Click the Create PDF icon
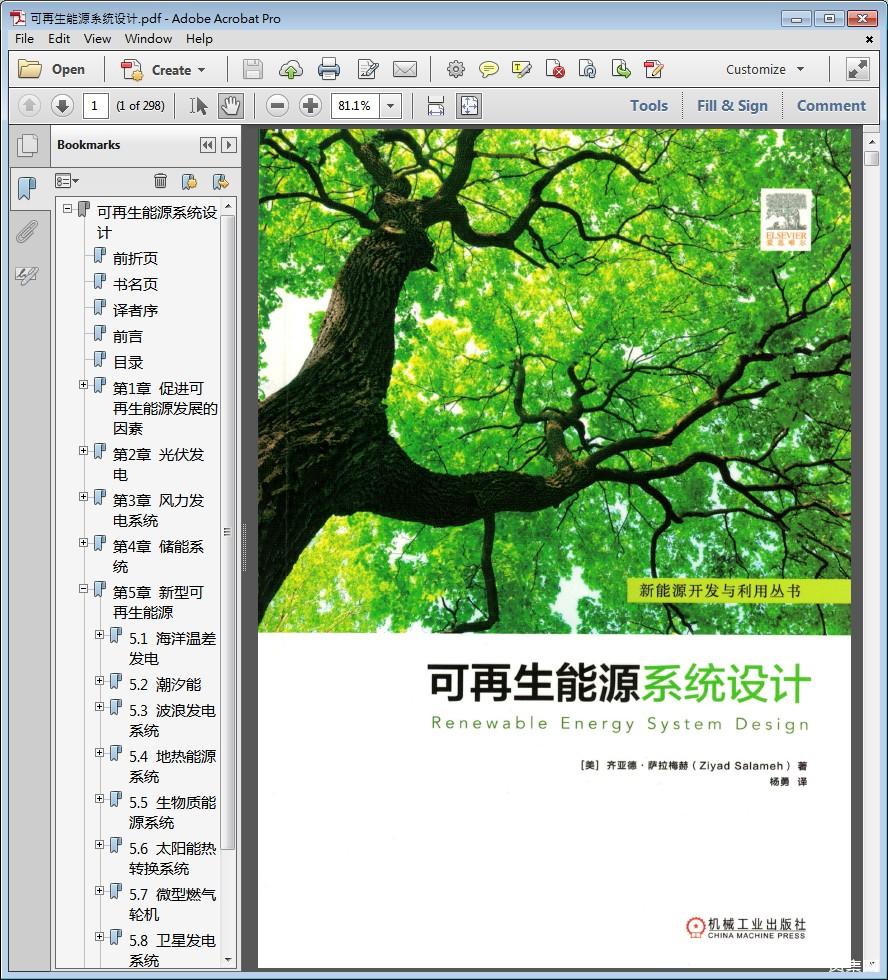This screenshot has width=888, height=980. [132, 69]
